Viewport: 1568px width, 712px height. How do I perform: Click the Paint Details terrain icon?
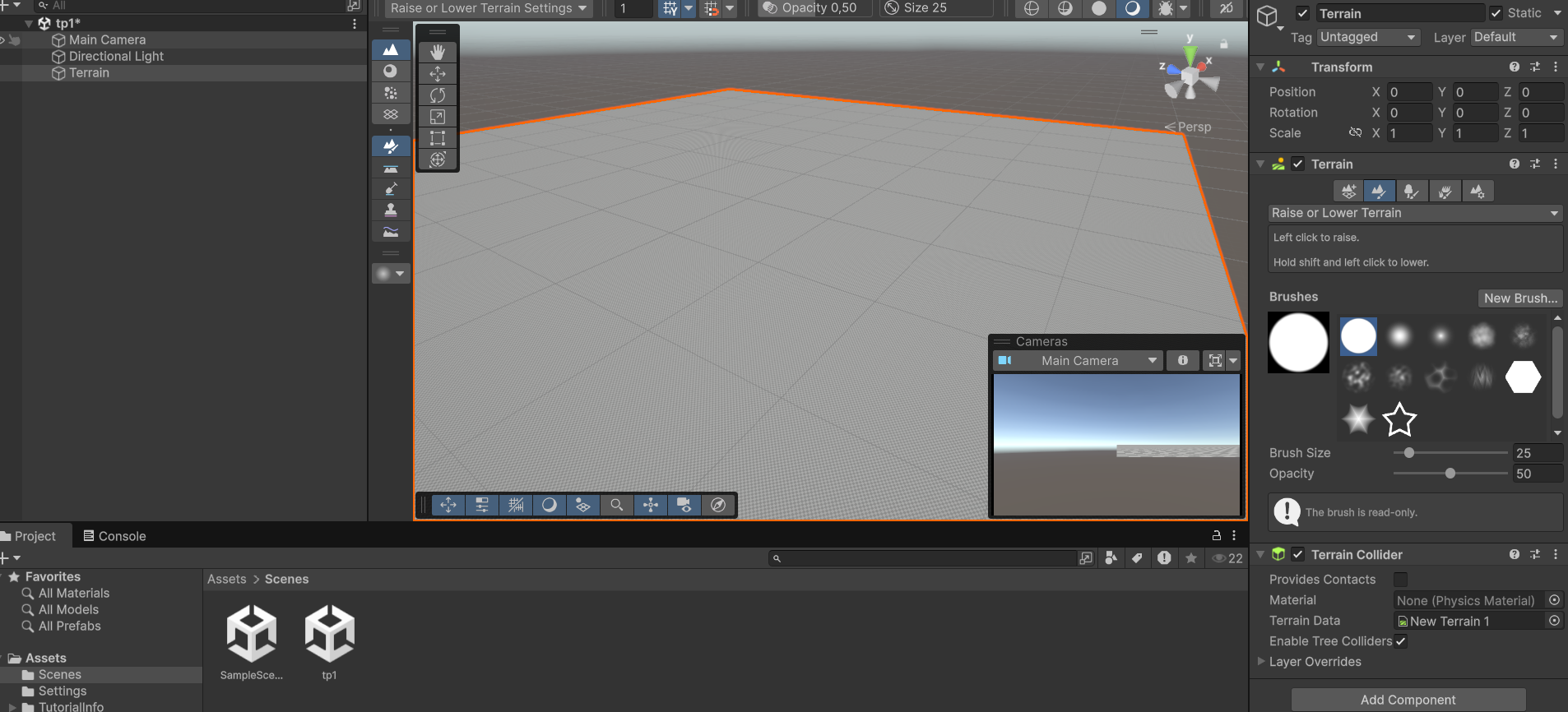click(1445, 191)
